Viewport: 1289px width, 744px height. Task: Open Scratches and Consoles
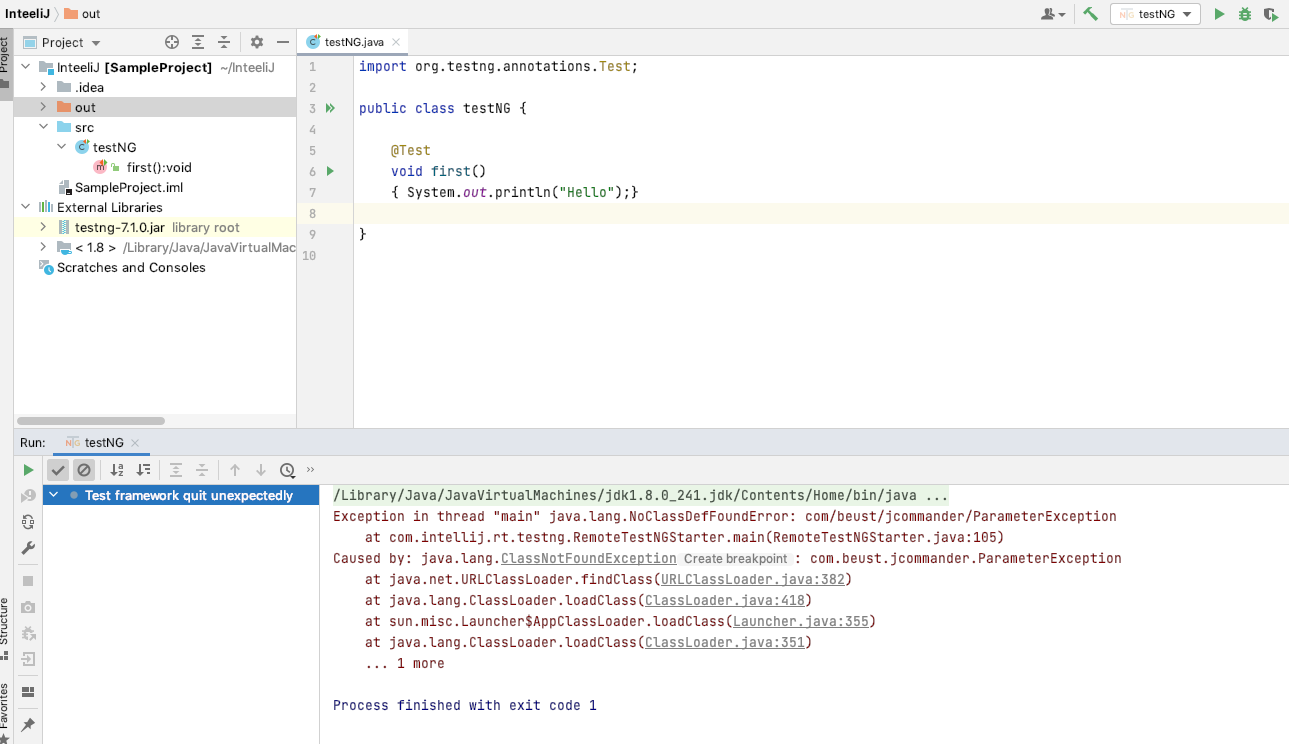(131, 267)
